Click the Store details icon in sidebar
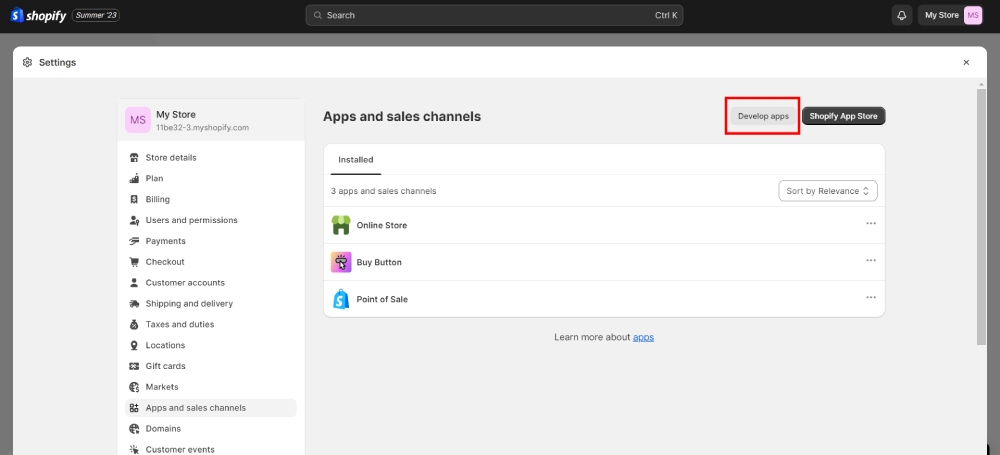Image resolution: width=1000 pixels, height=455 pixels. click(135, 158)
